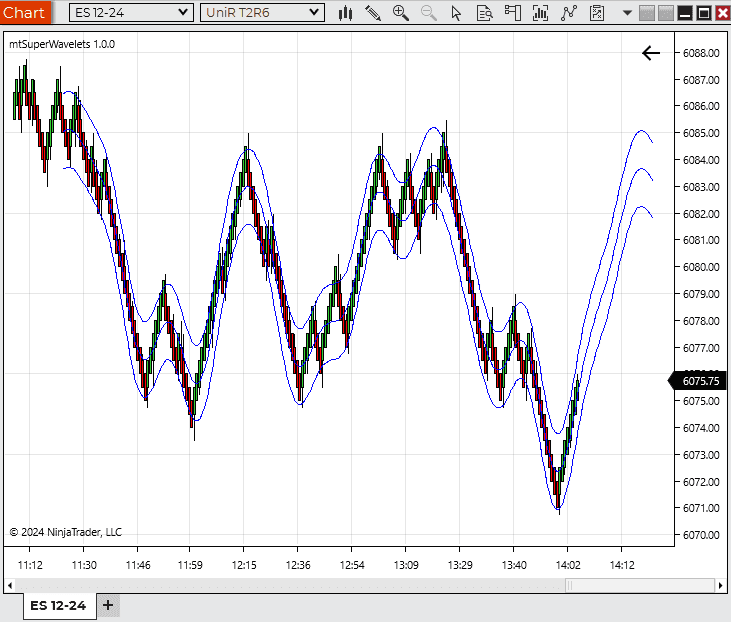731x622 pixels.
Task: Click the 11:46 time axis label
Action: pyautogui.click(x=138, y=565)
